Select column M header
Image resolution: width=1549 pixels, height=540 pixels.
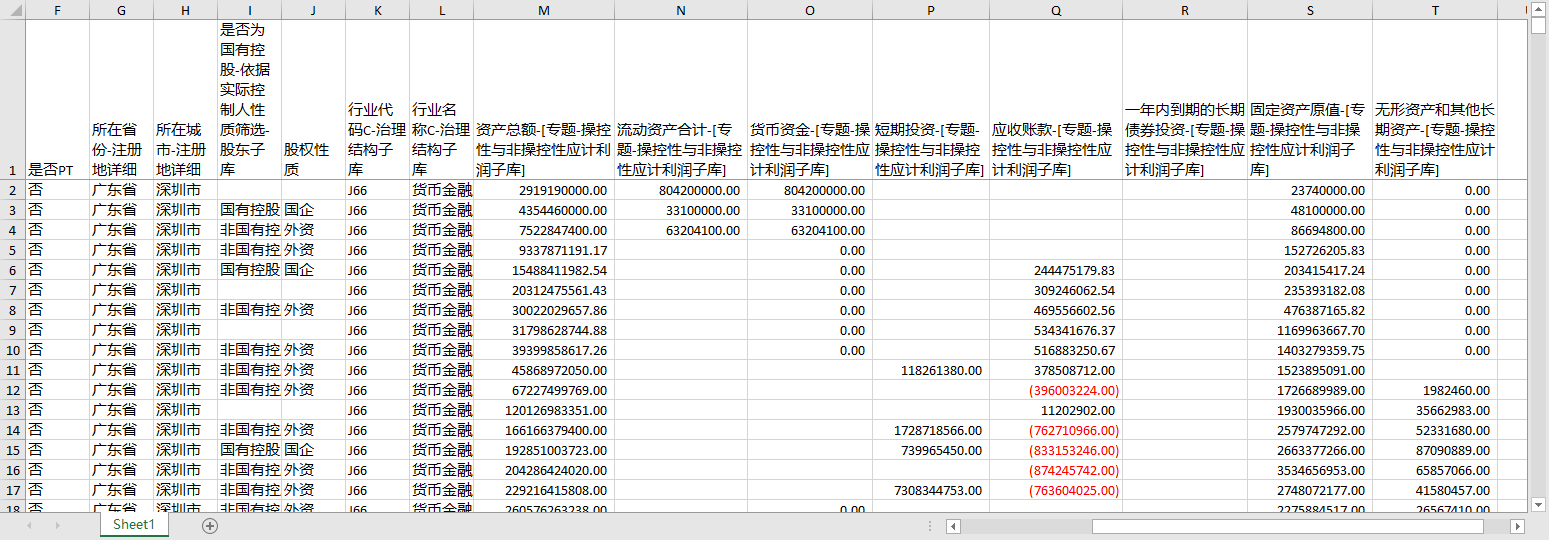pyautogui.click(x=543, y=10)
